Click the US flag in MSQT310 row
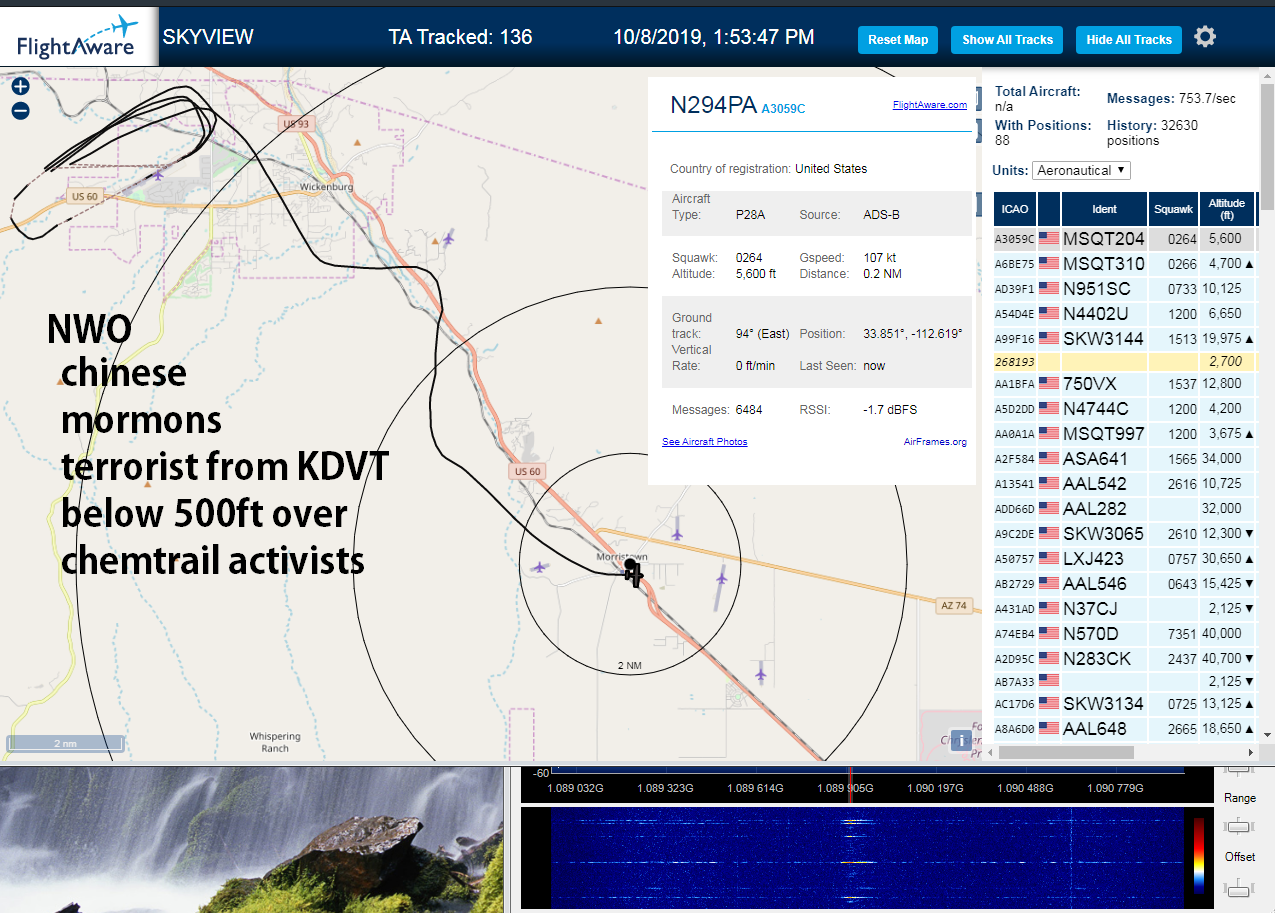This screenshot has width=1275, height=913. point(1048,264)
